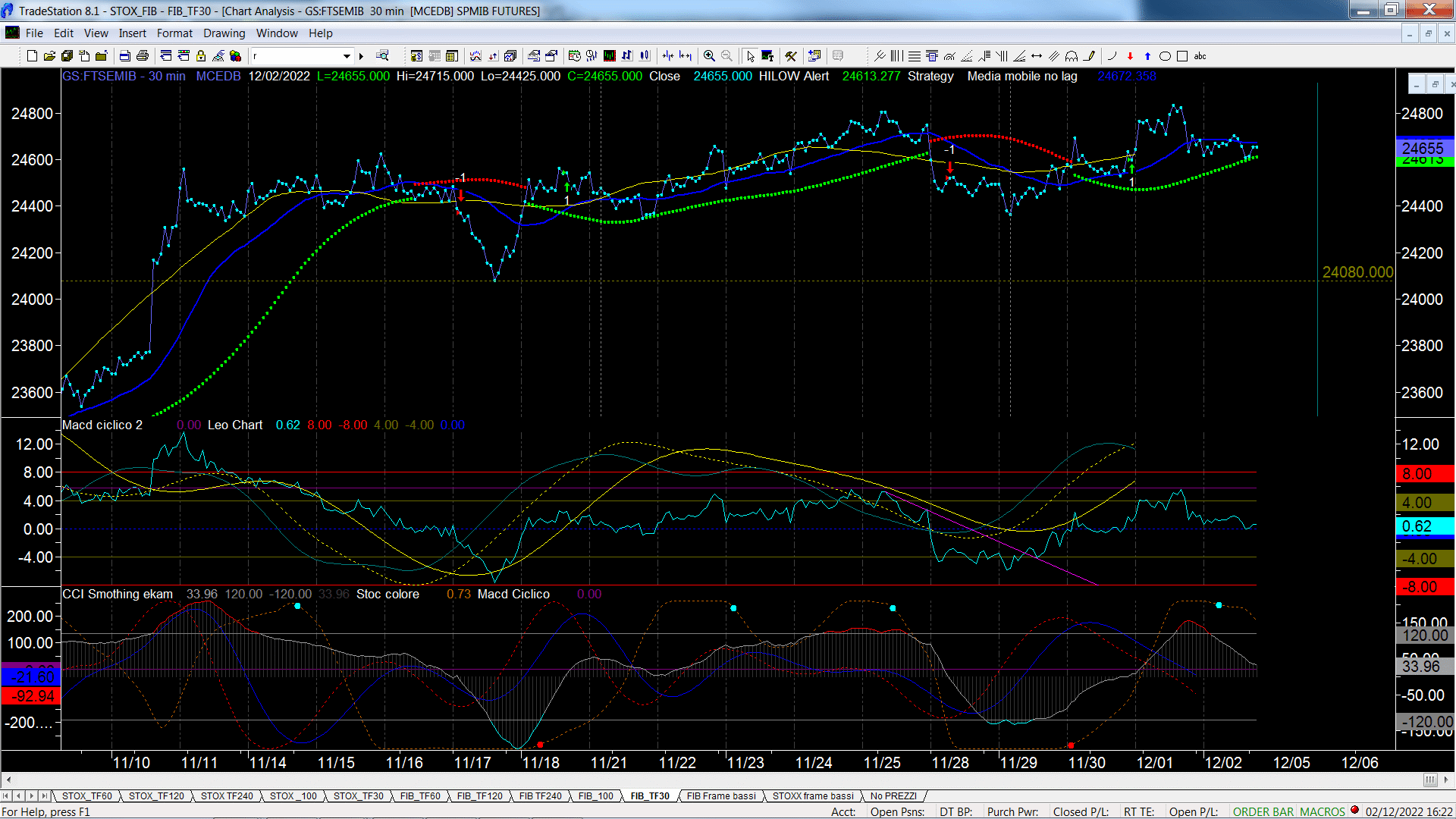Image resolution: width=1456 pixels, height=819 pixels.
Task: Select the ellipse drawing tool
Action: (x=1165, y=56)
